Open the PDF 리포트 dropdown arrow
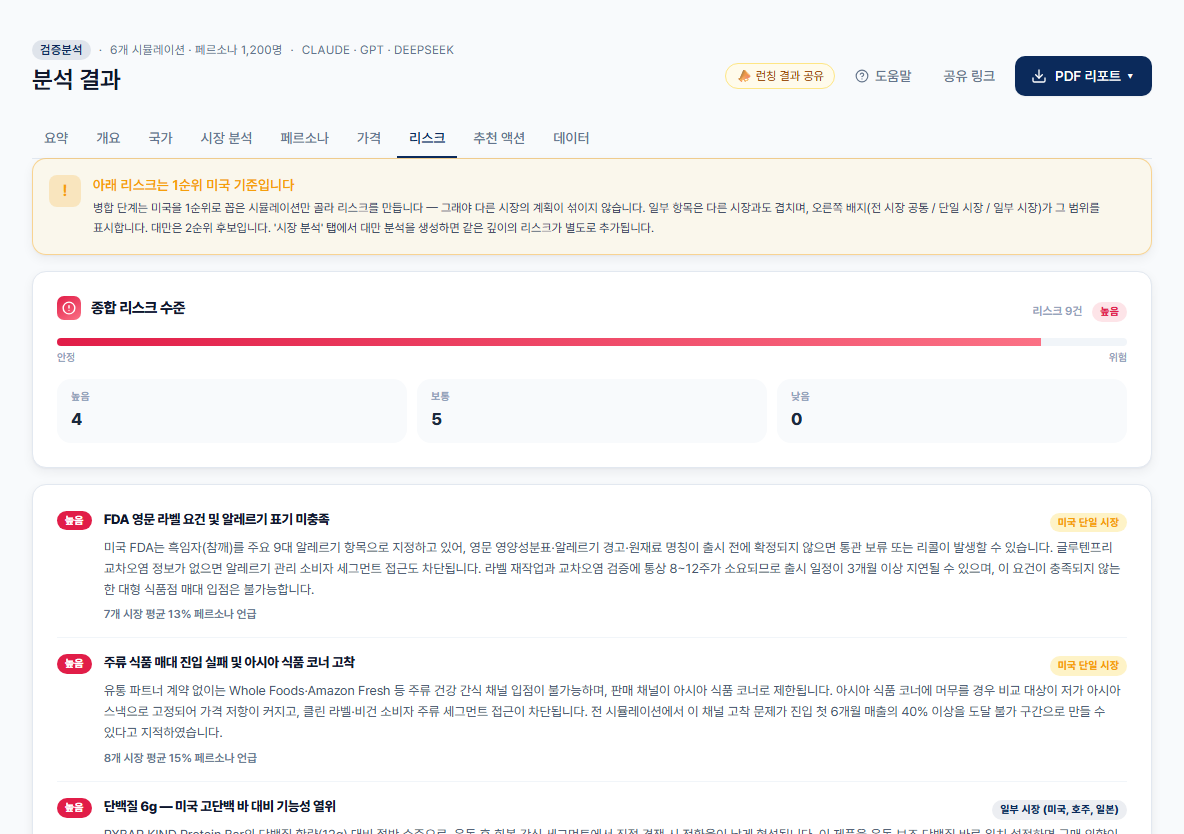This screenshot has width=1184, height=834. 1130,76
